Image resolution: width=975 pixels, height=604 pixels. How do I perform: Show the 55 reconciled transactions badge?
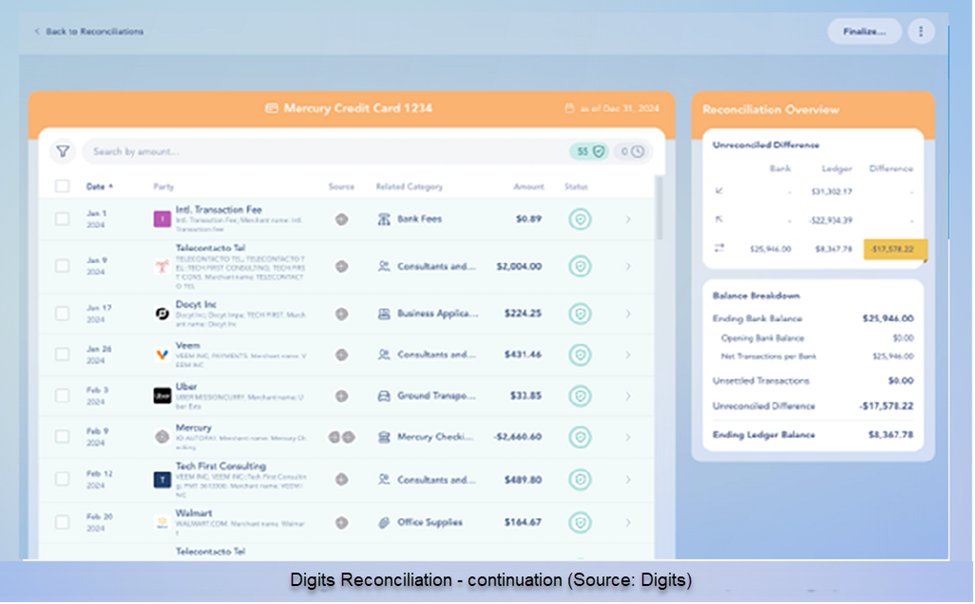pyautogui.click(x=589, y=151)
